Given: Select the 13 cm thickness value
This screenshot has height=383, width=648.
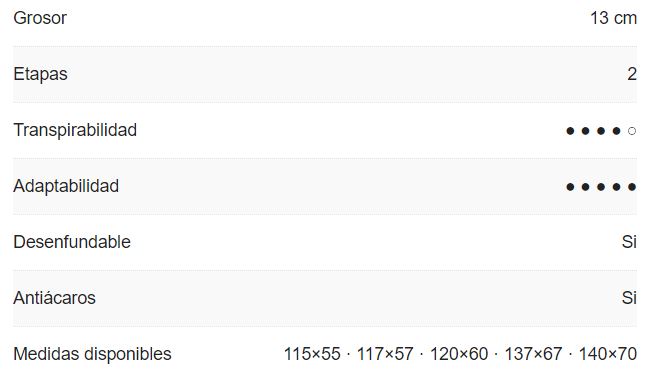Looking at the screenshot, I should [613, 18].
